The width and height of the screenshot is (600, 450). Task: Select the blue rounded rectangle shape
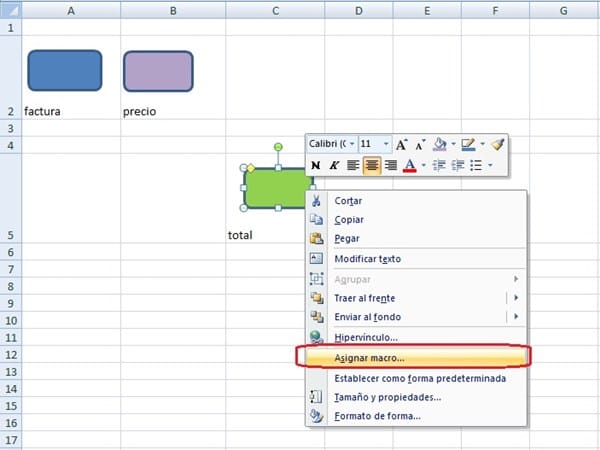(x=65, y=71)
